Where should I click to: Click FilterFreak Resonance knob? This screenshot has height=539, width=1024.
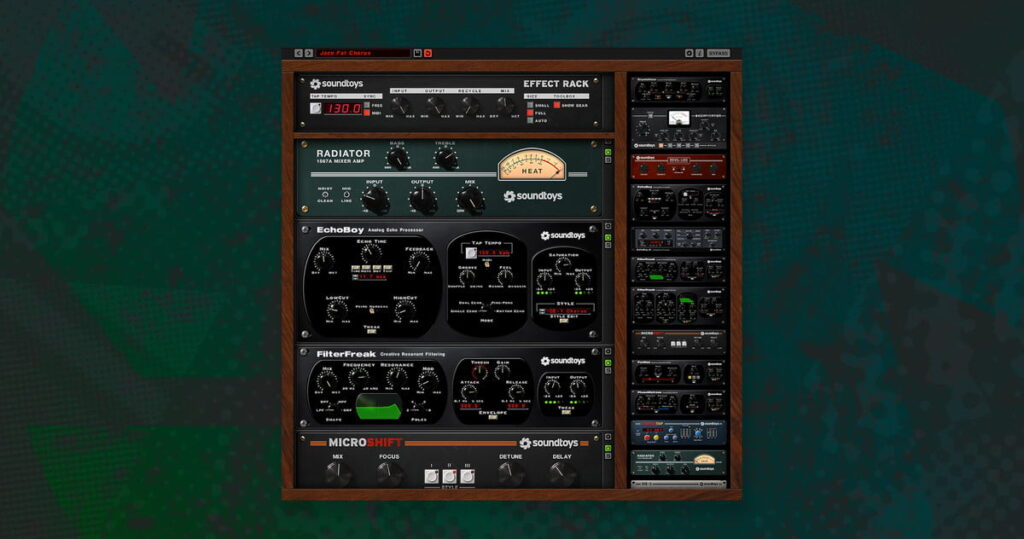[396, 378]
